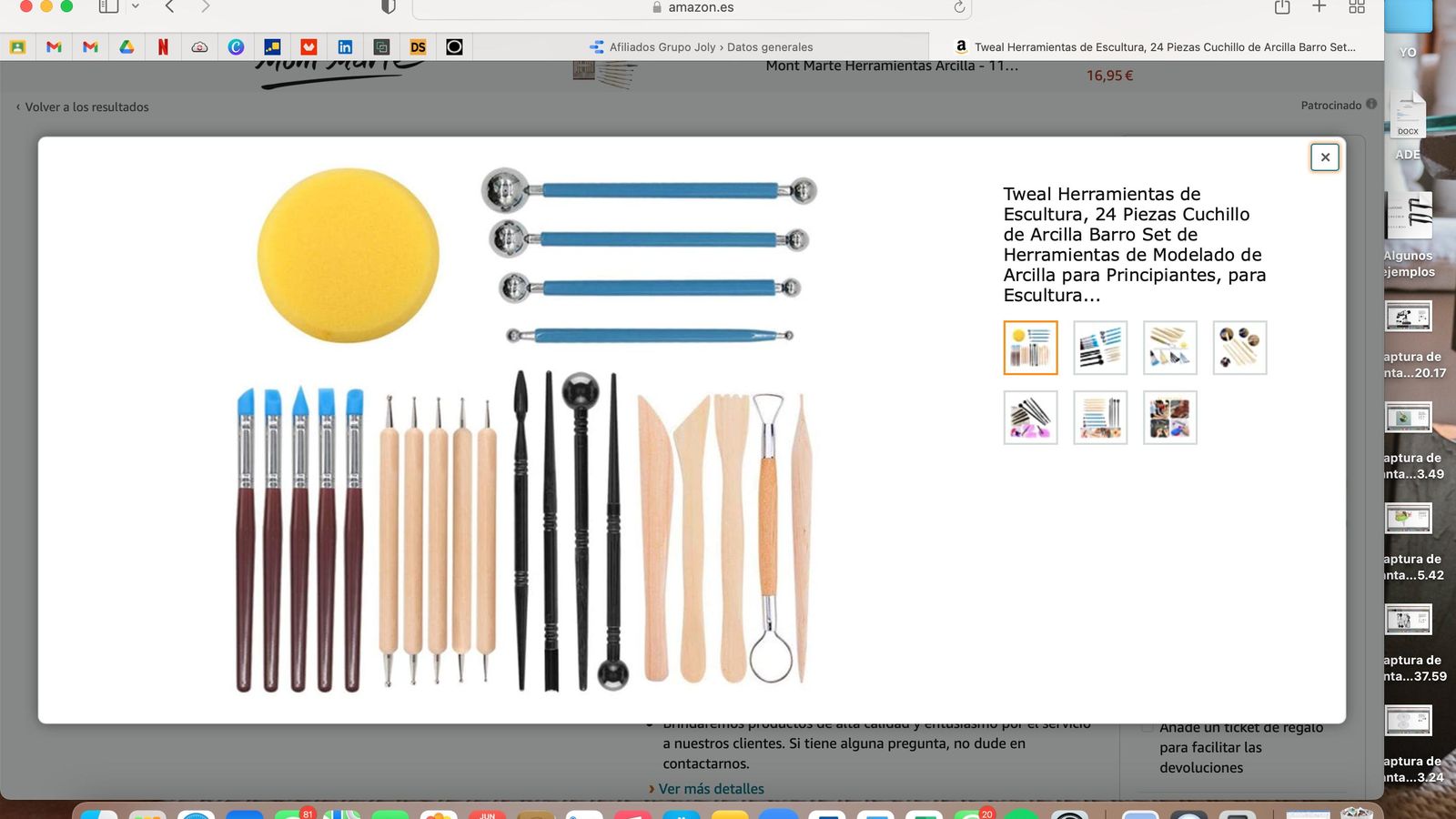Viewport: 1456px width, 819px height.
Task: Tick the 'Añade un ticket de regalo' checkbox
Action: click(x=1148, y=728)
